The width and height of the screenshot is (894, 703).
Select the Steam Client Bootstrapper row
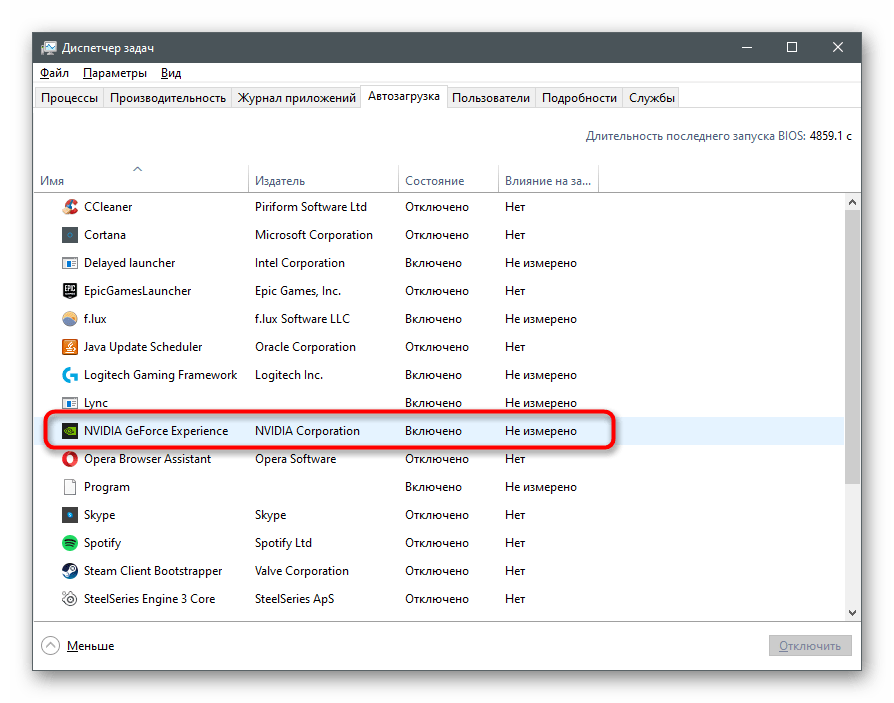[x=439, y=571]
